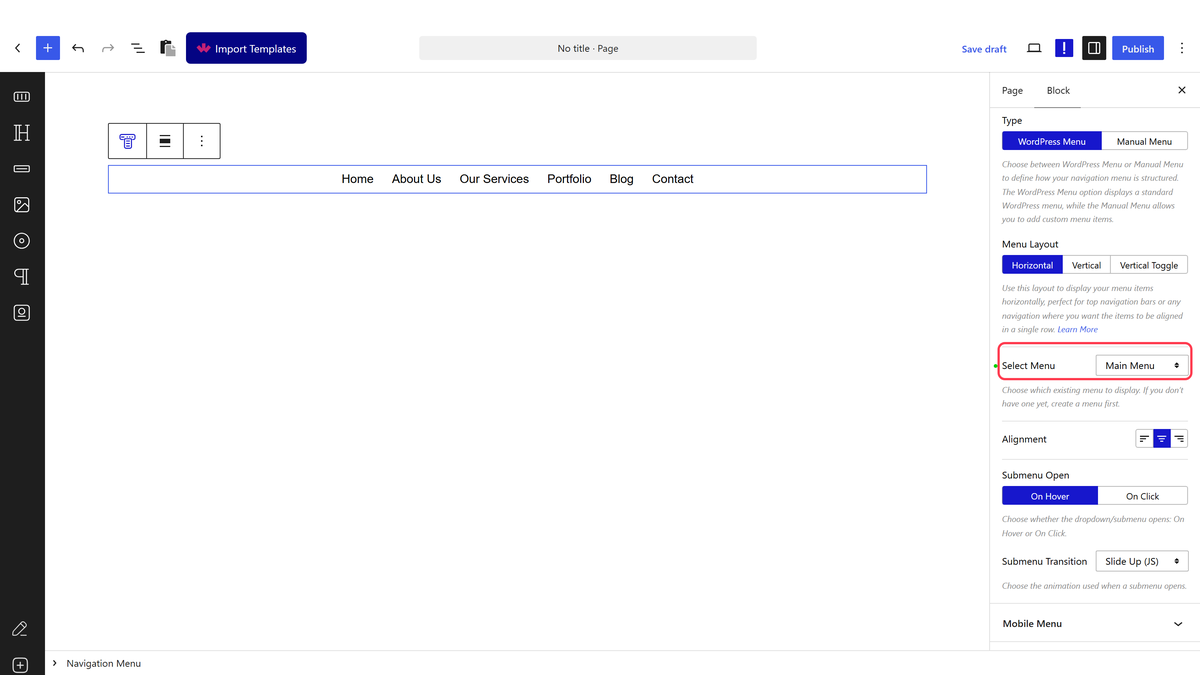Viewport: 1200px width, 675px height.
Task: Click the Import Templates button
Action: click(246, 48)
